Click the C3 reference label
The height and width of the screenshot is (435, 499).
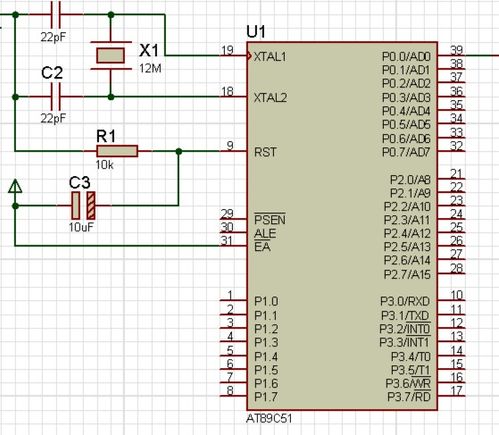(x=80, y=183)
